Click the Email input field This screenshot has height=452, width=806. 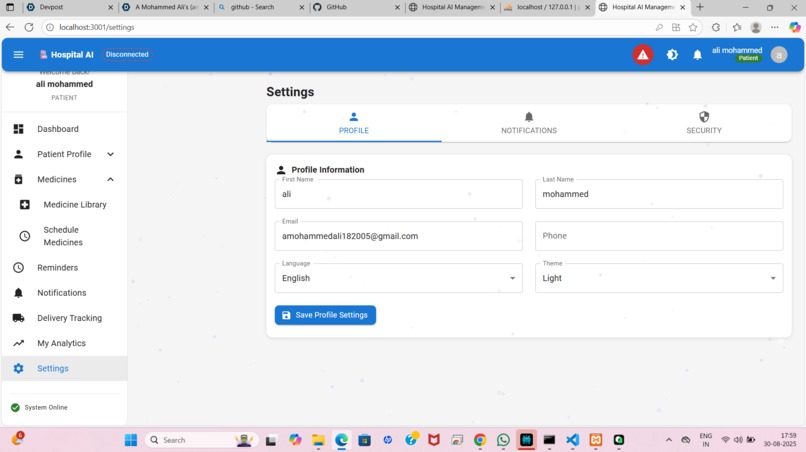tap(398, 236)
